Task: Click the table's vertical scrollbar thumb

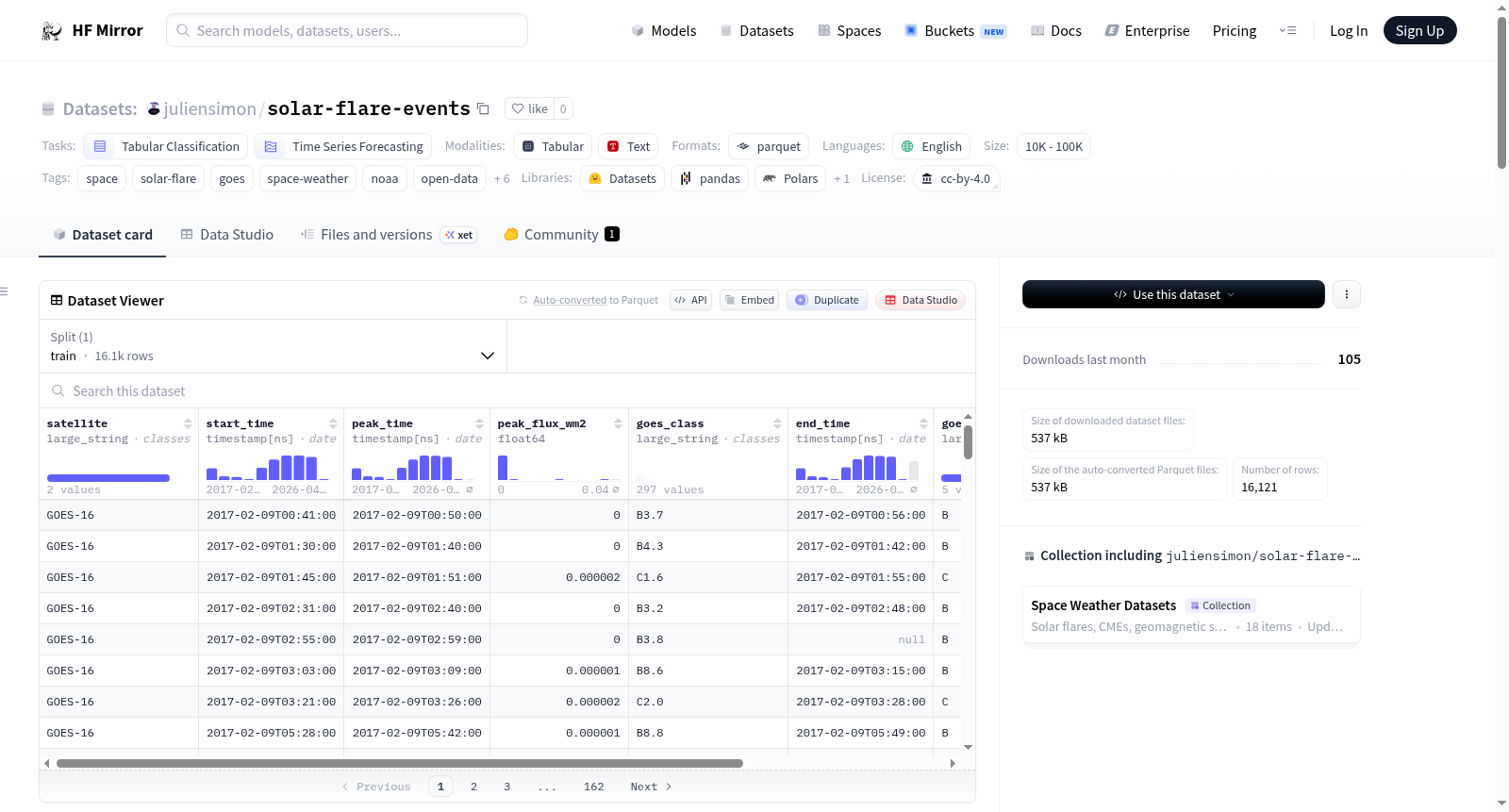Action: [x=968, y=442]
